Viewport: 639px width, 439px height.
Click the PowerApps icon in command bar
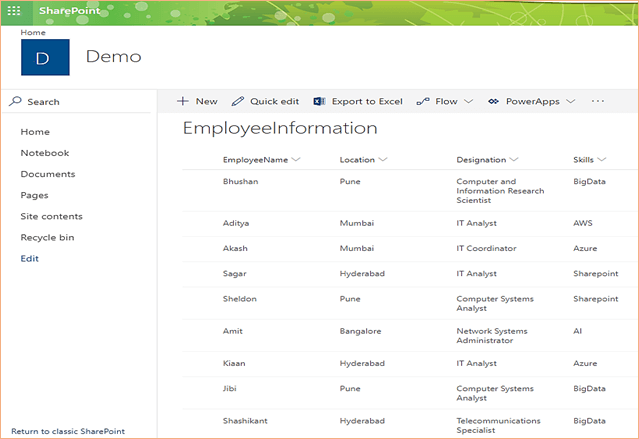click(x=493, y=101)
